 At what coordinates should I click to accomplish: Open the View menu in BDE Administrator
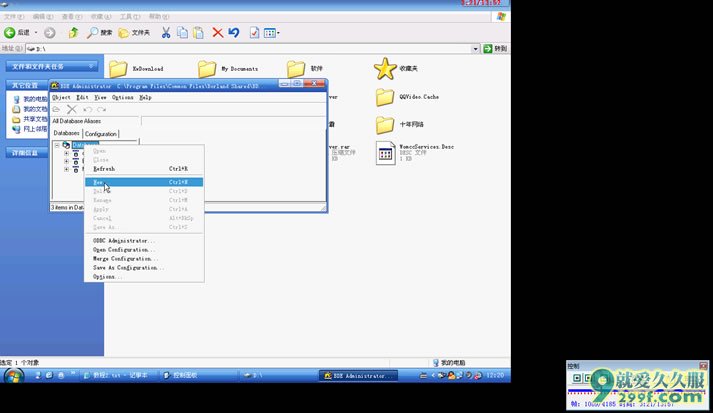pyautogui.click(x=100, y=97)
